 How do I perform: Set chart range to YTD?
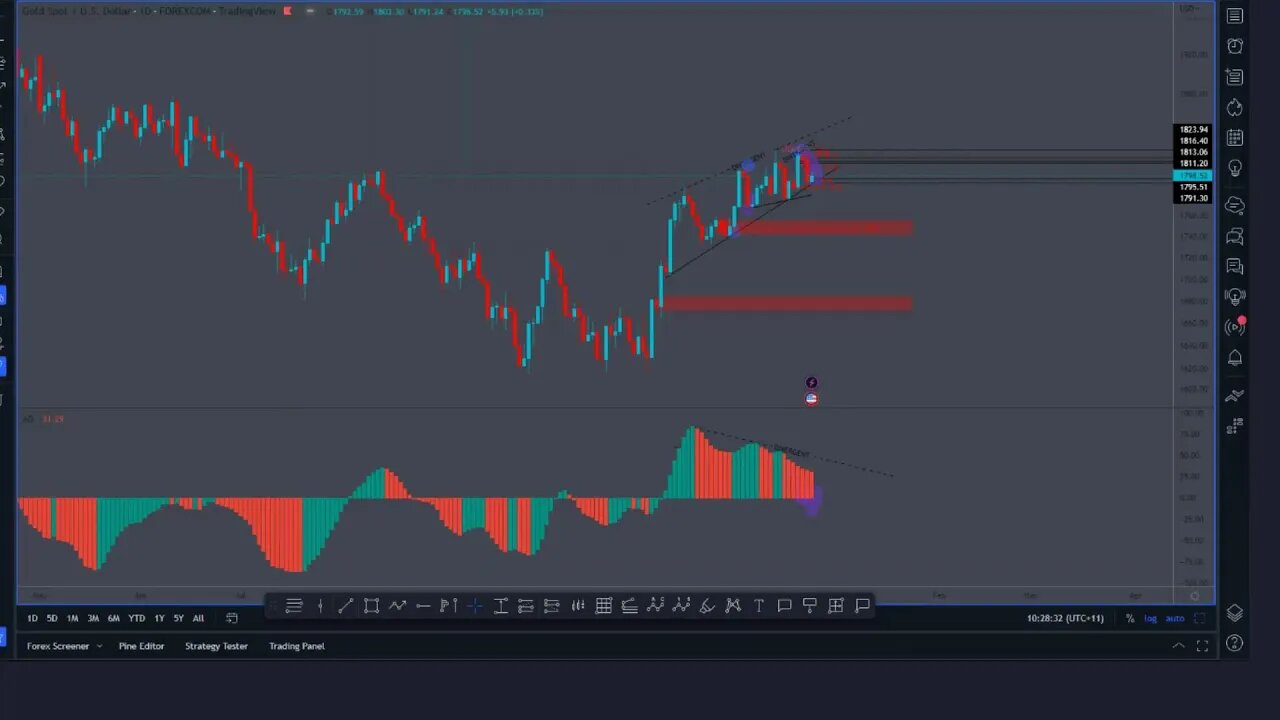click(x=137, y=618)
